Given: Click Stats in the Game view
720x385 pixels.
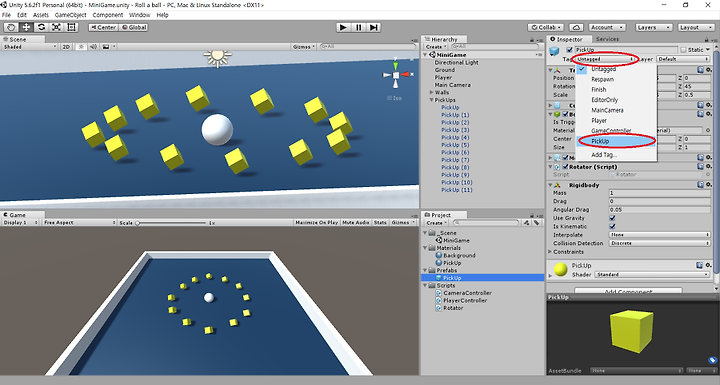Looking at the screenshot, I should point(380,222).
